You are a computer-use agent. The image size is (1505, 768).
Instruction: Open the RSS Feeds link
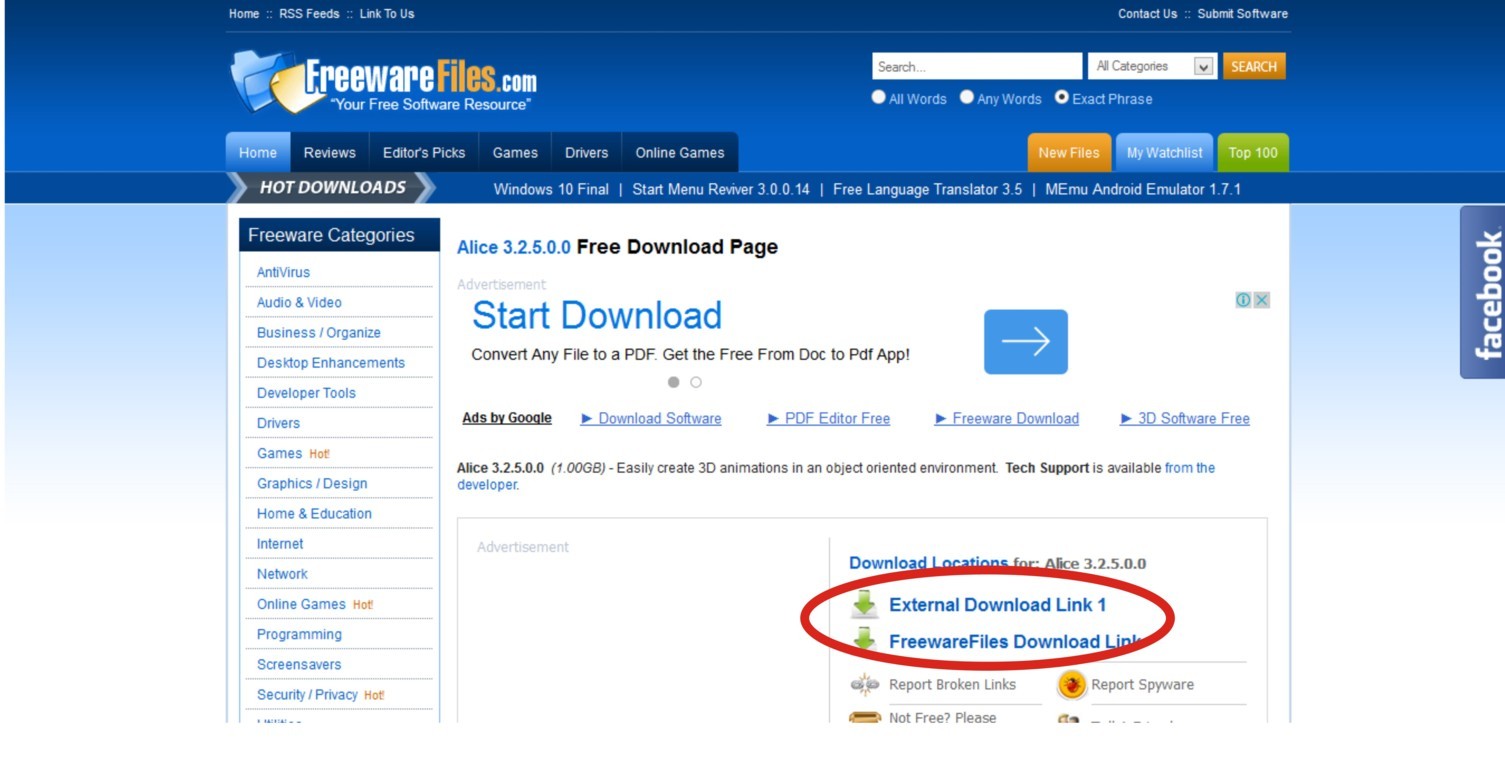[x=310, y=14]
